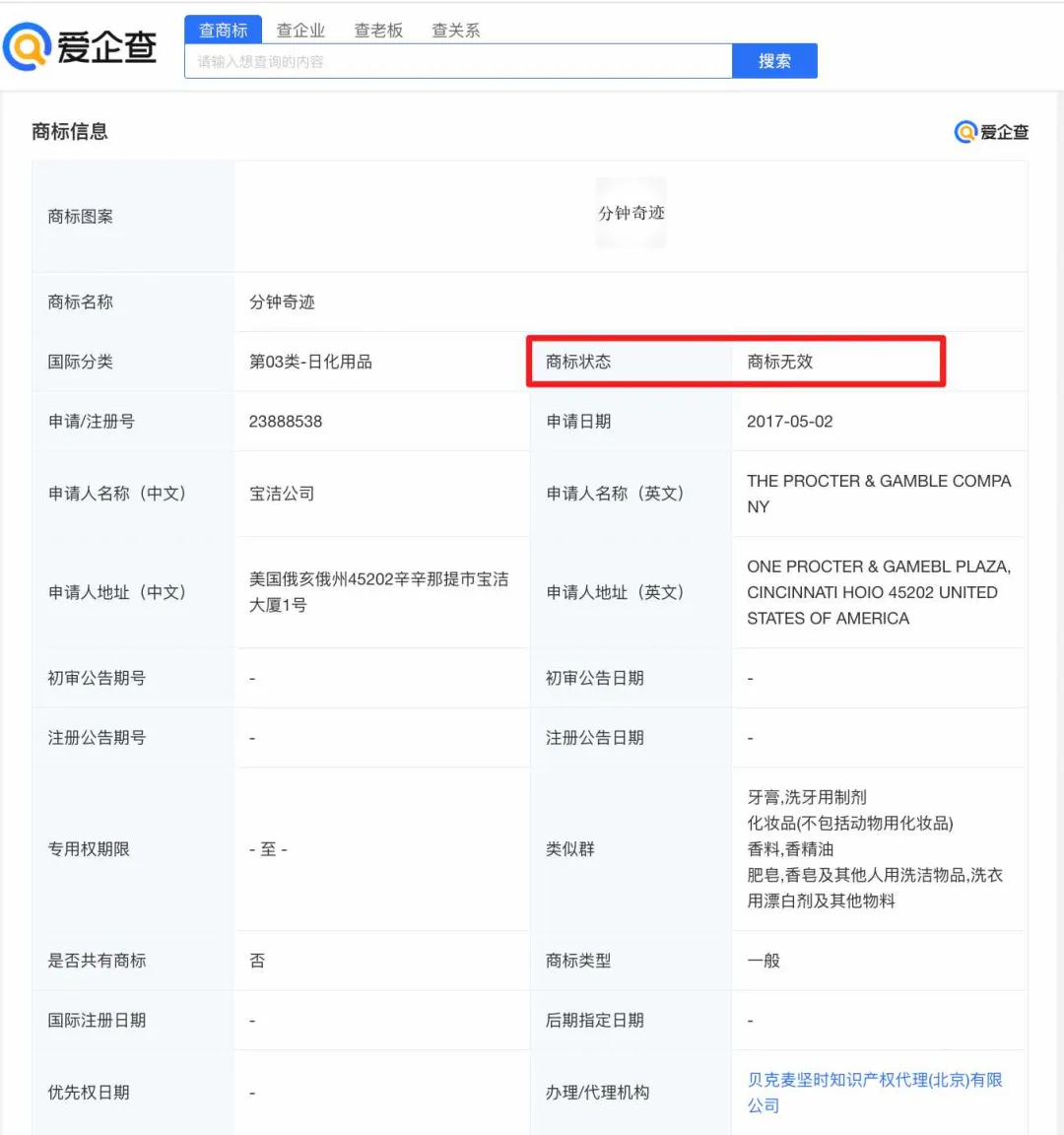Click the 初审公告日期 label
The width and height of the screenshot is (1064, 1135).
tap(594, 678)
